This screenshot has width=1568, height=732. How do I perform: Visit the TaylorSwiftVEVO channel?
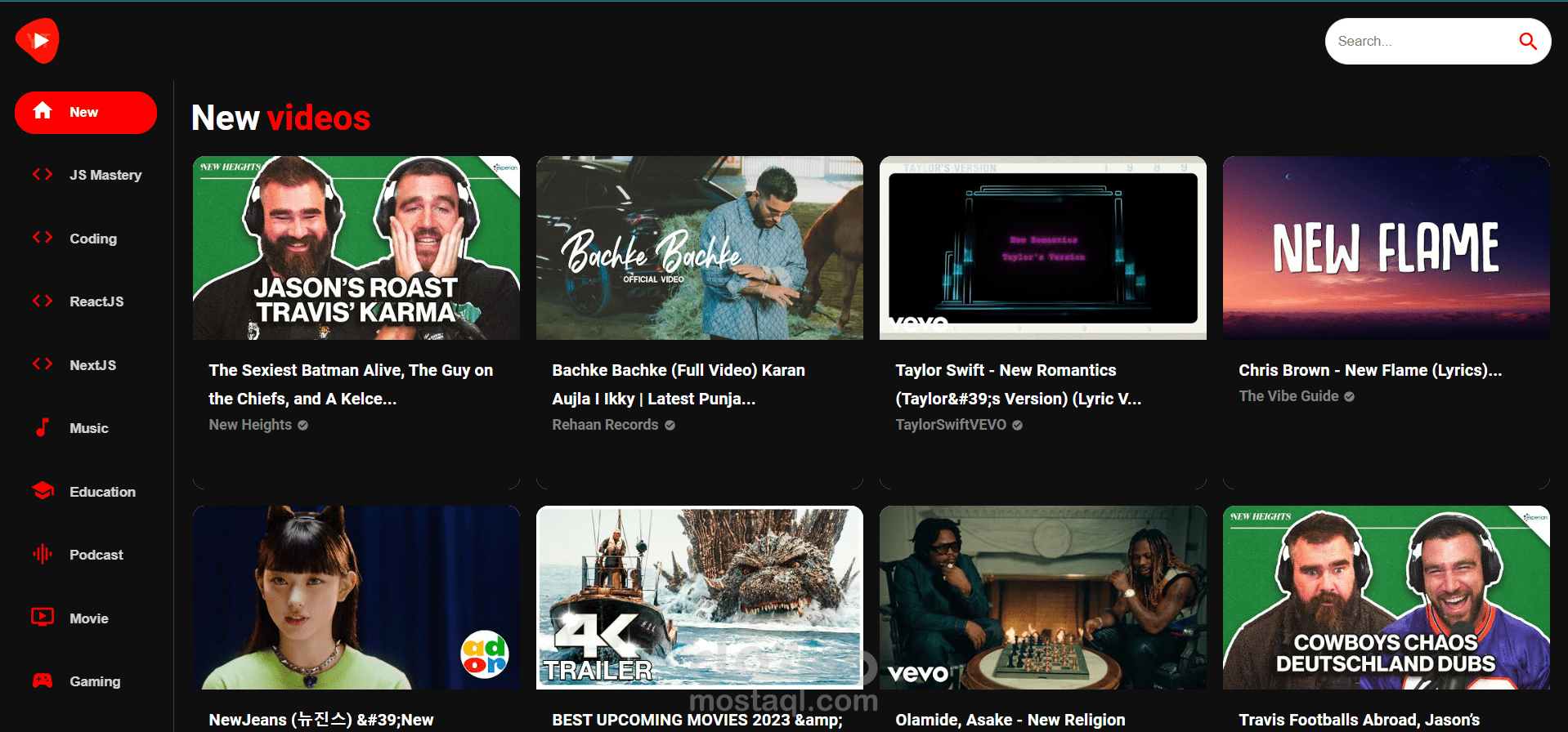[x=951, y=425]
